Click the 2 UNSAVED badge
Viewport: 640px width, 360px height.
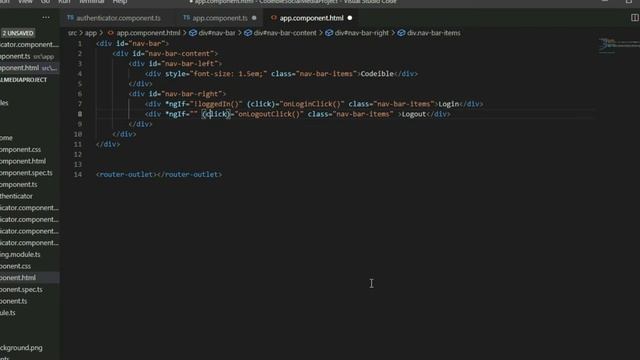click(x=18, y=33)
